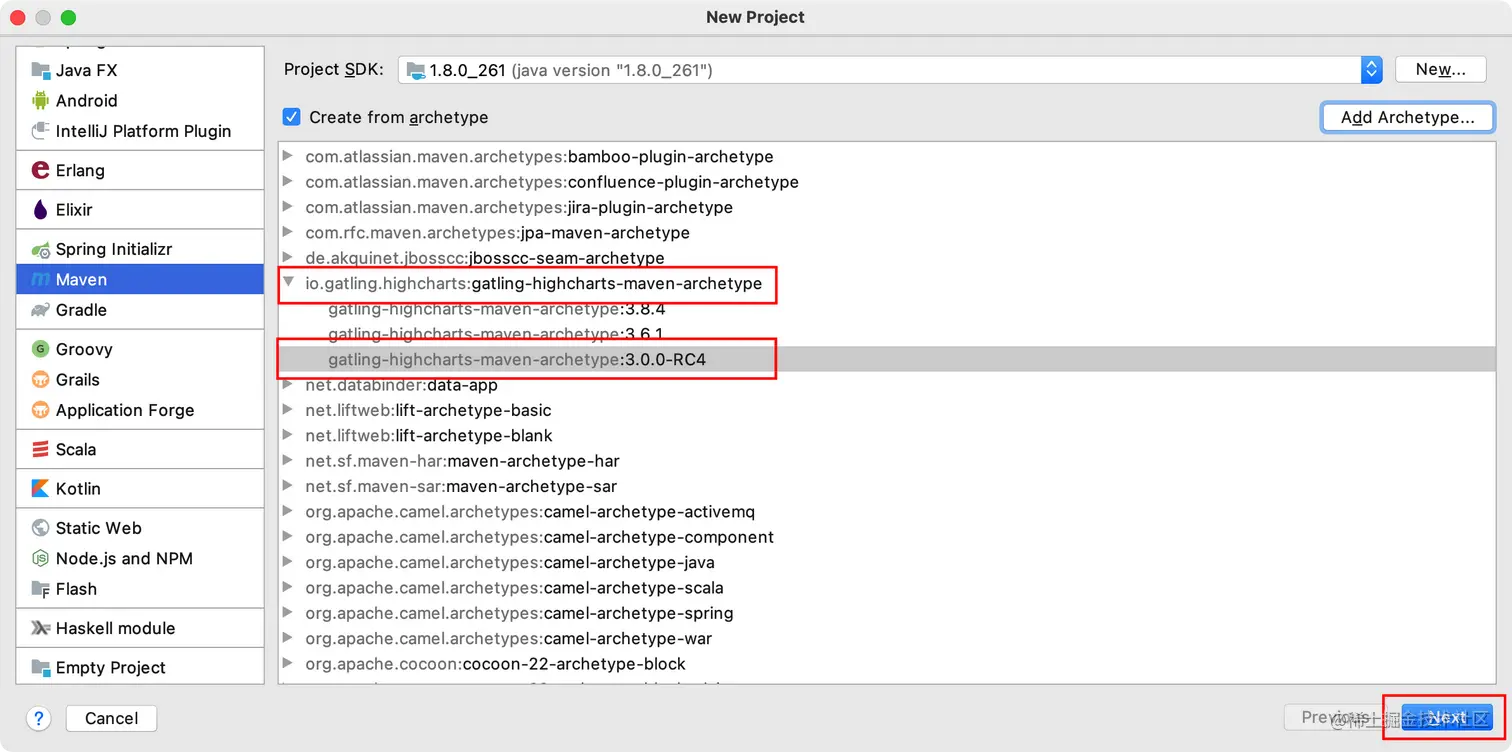Click the Node.js and NPM icon
This screenshot has height=752, width=1512.
[40, 558]
